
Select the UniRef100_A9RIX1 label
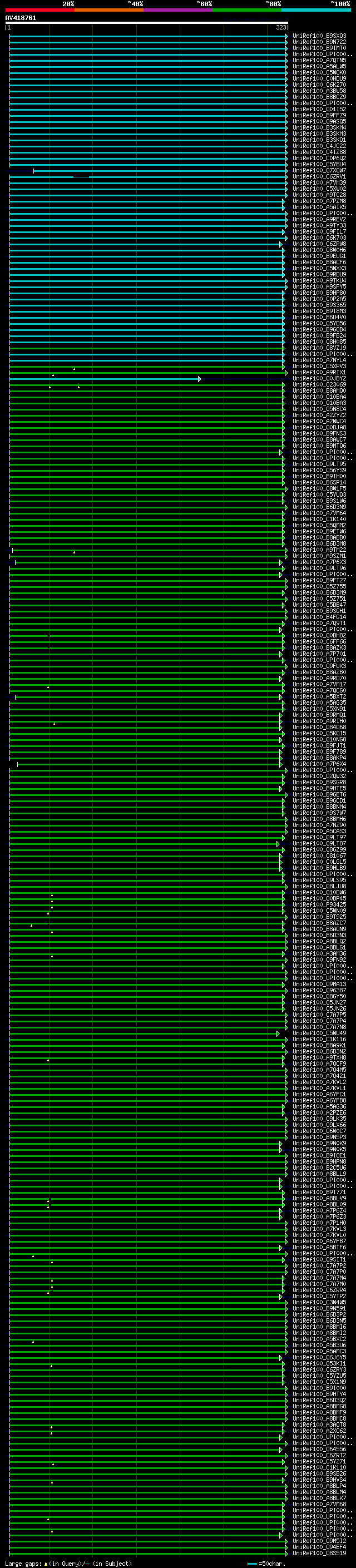click(319, 373)
